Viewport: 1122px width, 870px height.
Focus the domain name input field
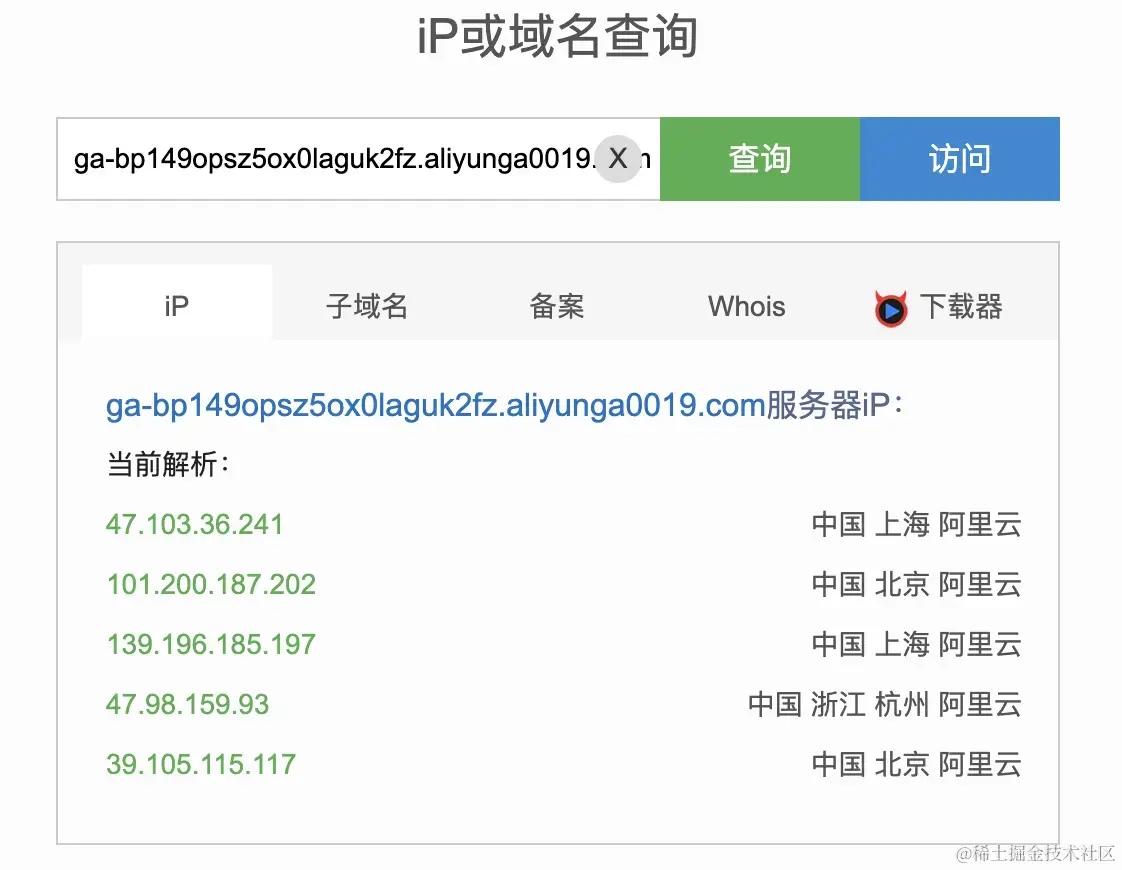coord(358,159)
